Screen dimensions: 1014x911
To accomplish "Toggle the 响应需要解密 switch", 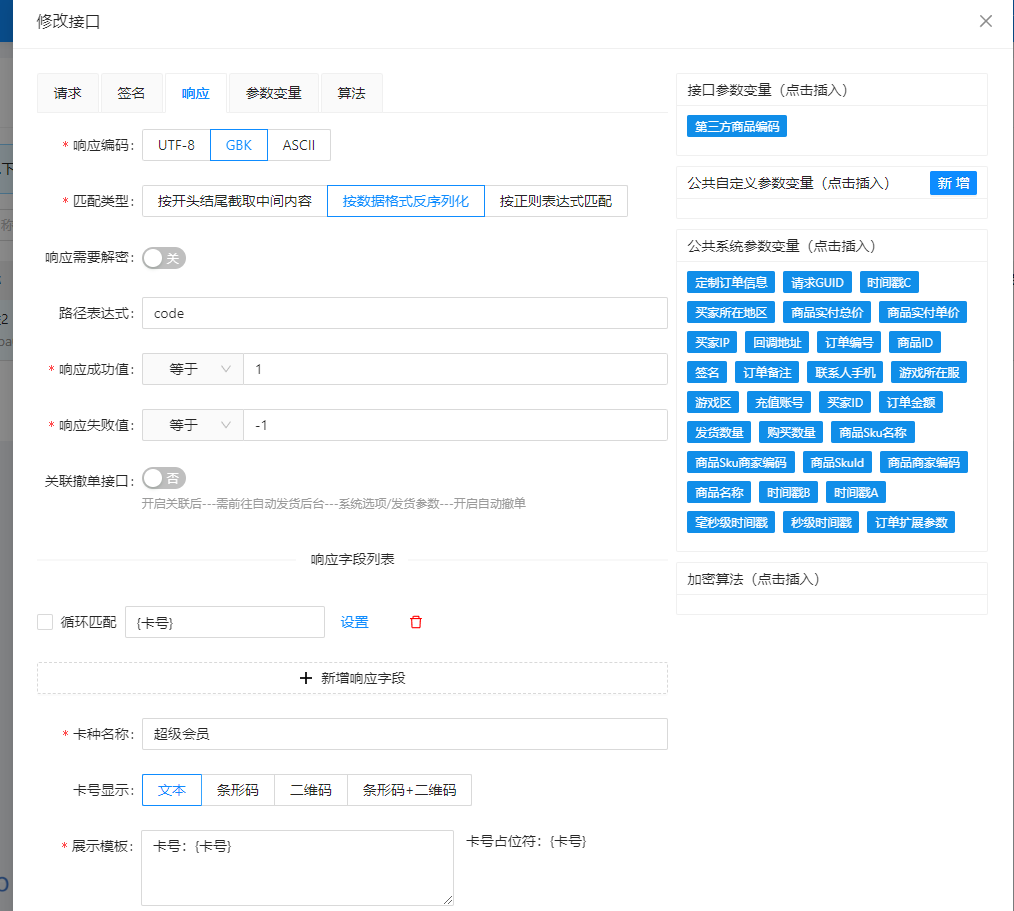I will (164, 258).
